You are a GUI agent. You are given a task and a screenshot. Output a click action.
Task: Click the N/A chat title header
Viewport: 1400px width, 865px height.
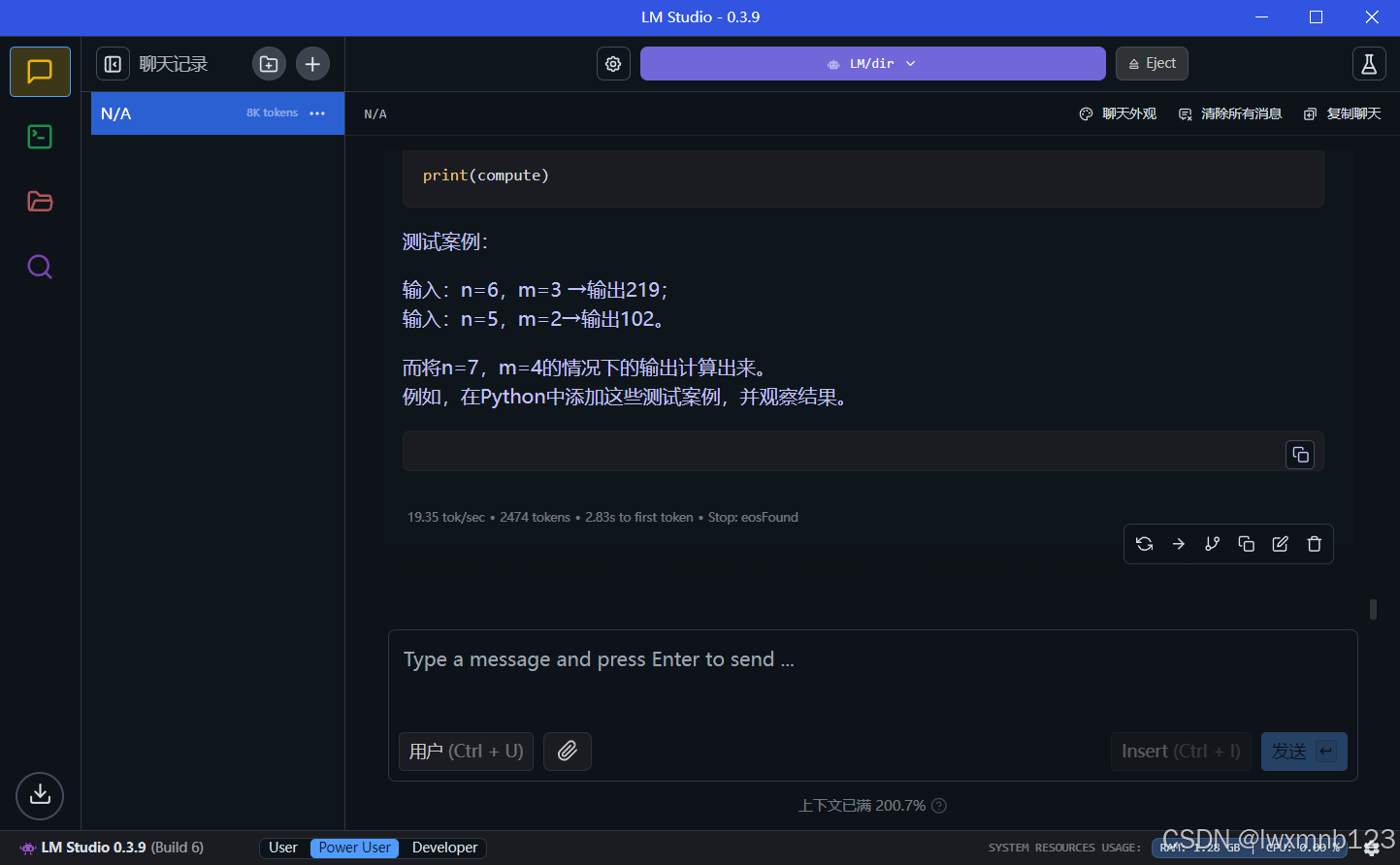pyautogui.click(x=375, y=114)
